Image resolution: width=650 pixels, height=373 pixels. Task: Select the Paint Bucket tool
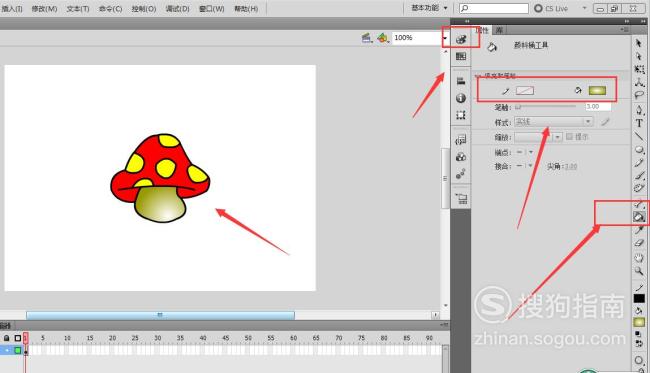pyautogui.click(x=639, y=216)
